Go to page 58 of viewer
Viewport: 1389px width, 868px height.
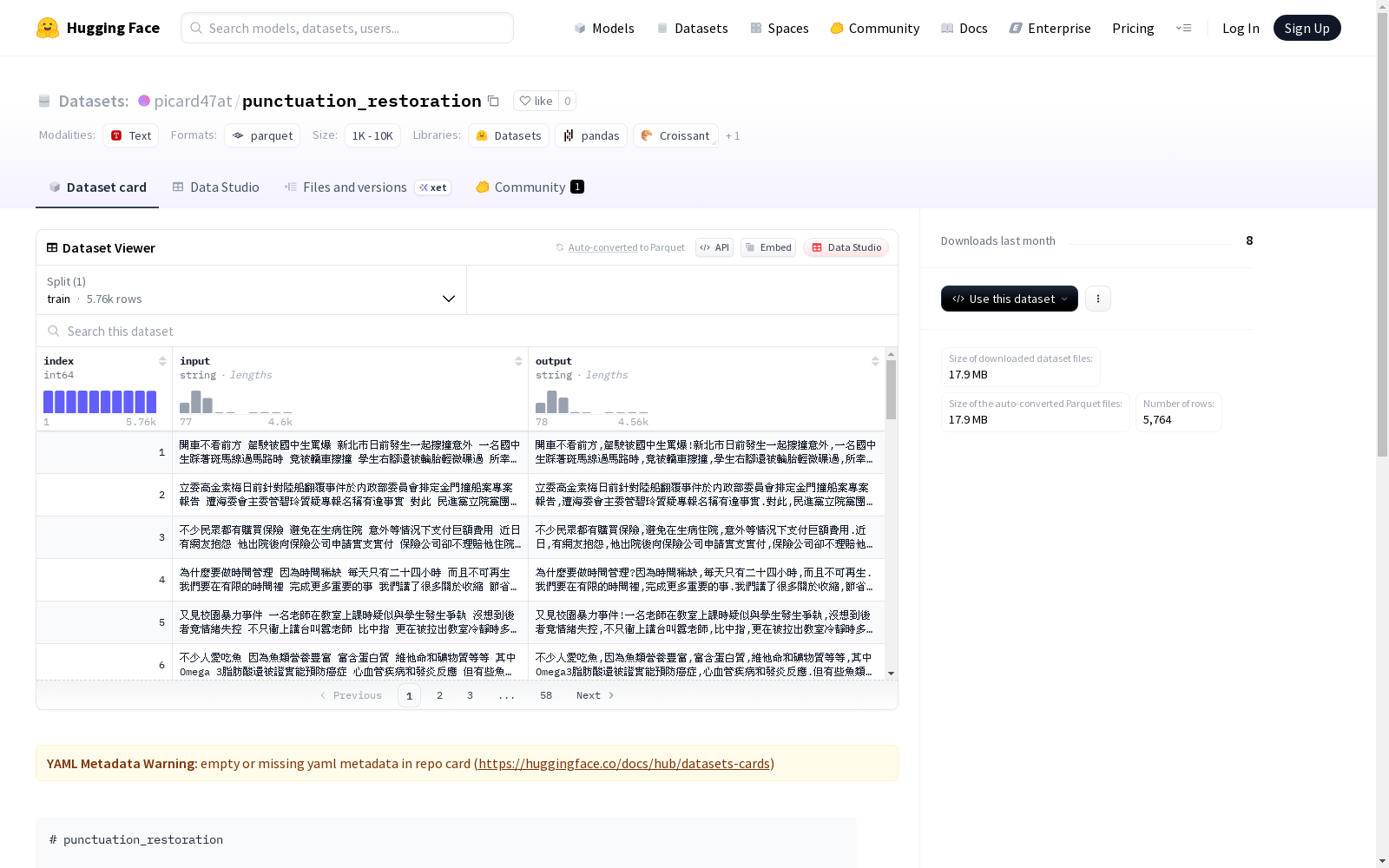546,695
